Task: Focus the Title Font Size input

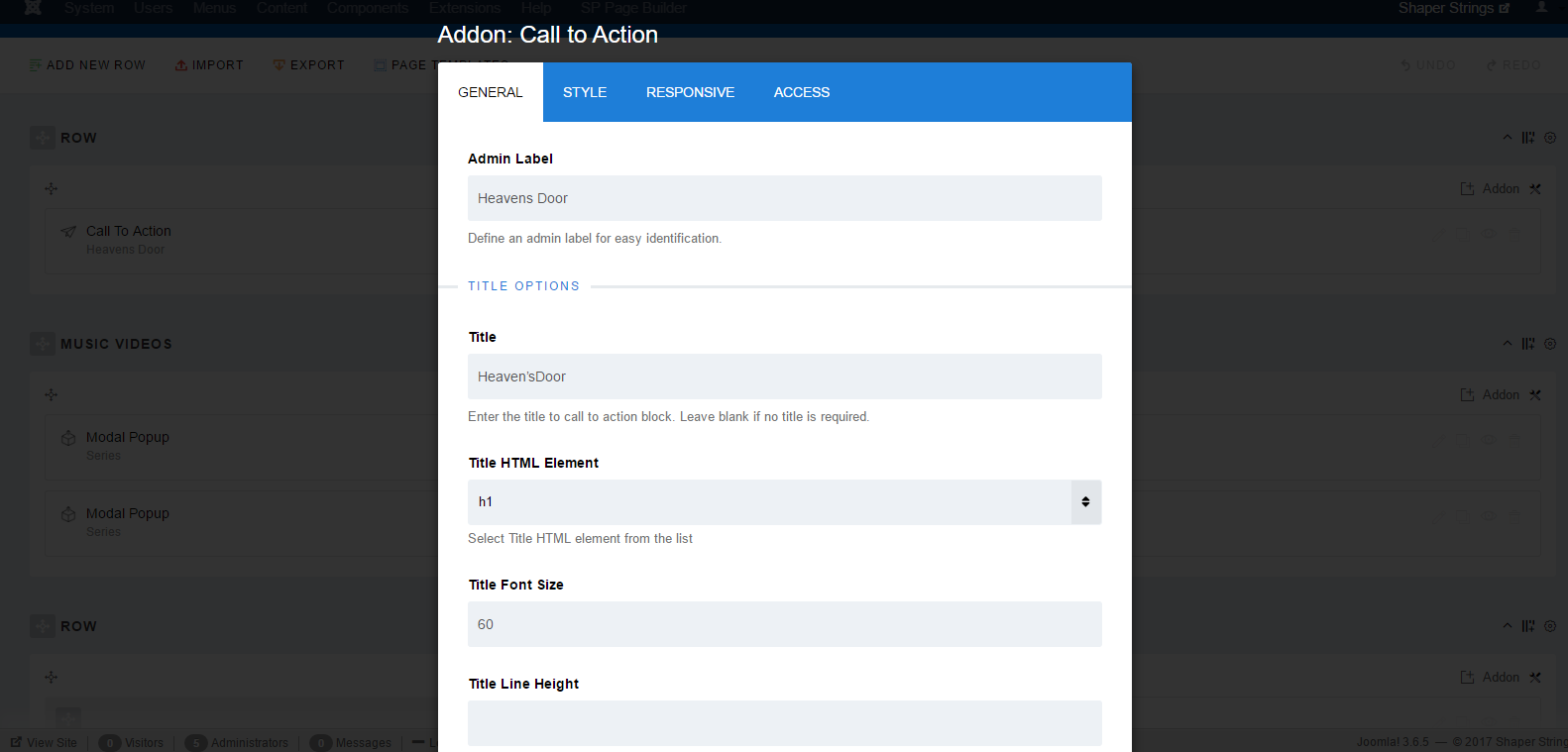Action: (784, 624)
